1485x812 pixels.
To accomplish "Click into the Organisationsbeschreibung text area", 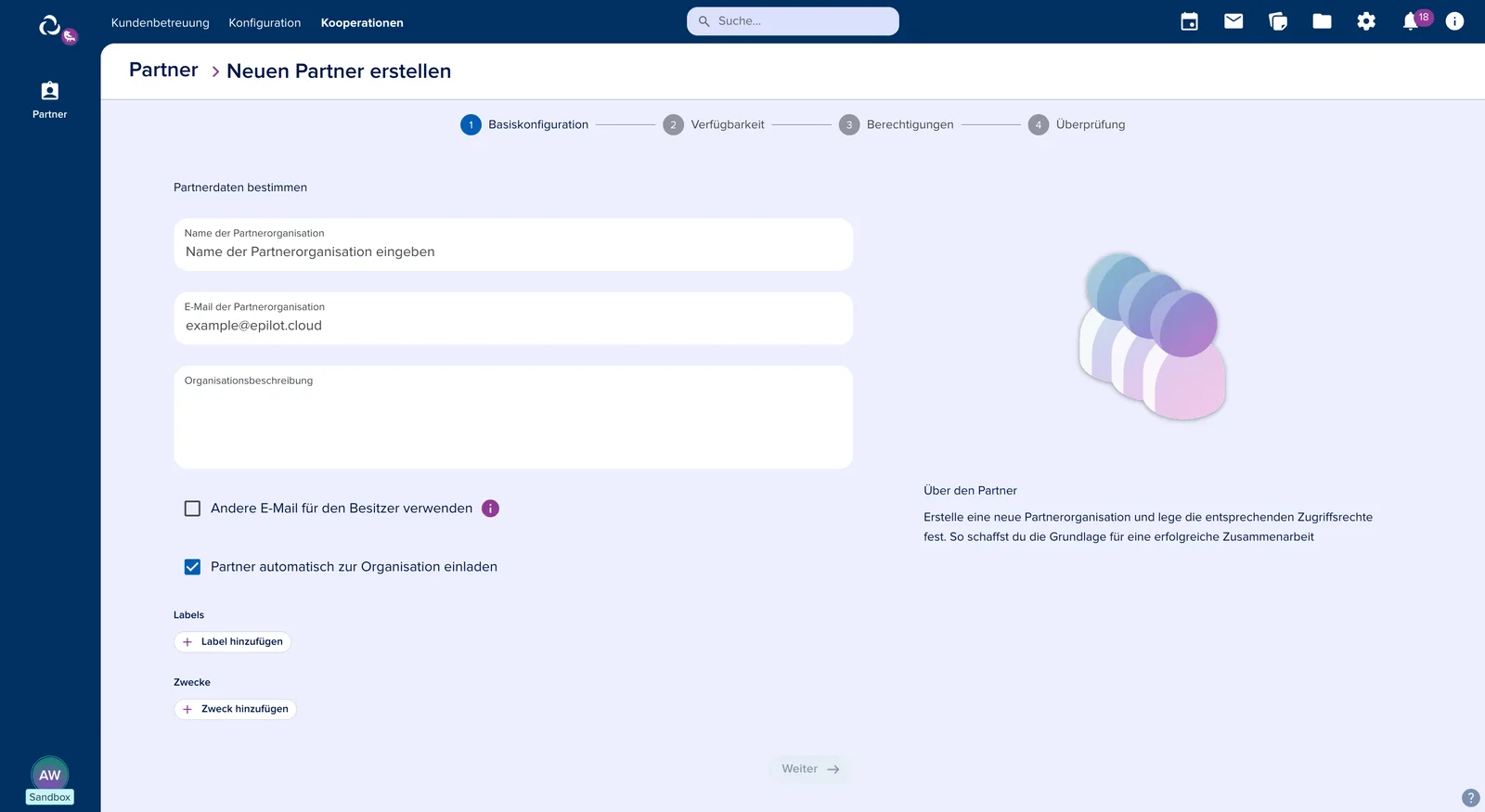I will coord(513,418).
